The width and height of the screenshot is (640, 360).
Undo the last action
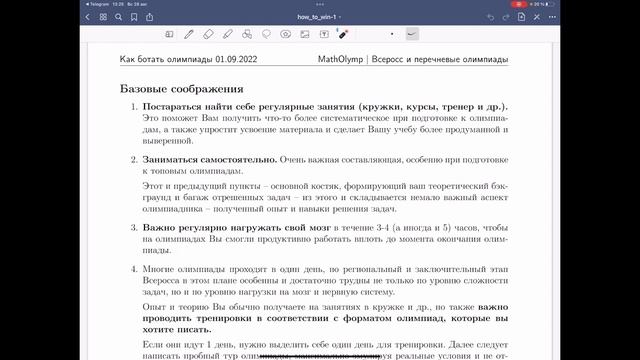tap(491, 17)
